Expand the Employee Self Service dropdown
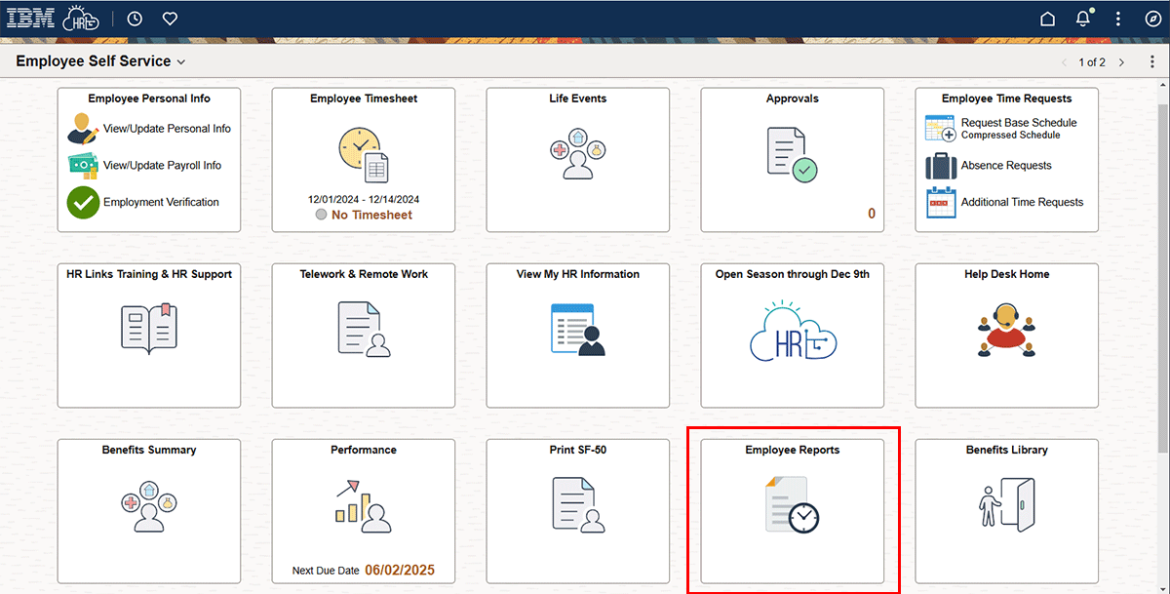Screen dimensions: 1170x594 180,61
